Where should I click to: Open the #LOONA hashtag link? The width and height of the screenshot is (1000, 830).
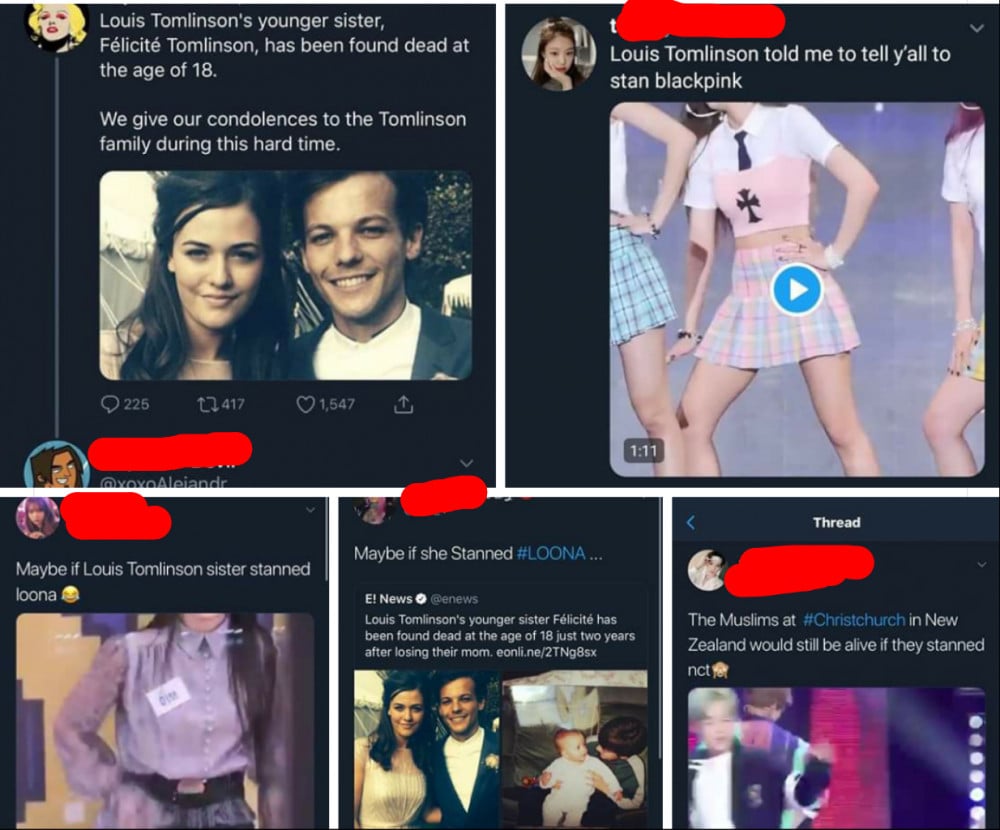click(x=550, y=553)
